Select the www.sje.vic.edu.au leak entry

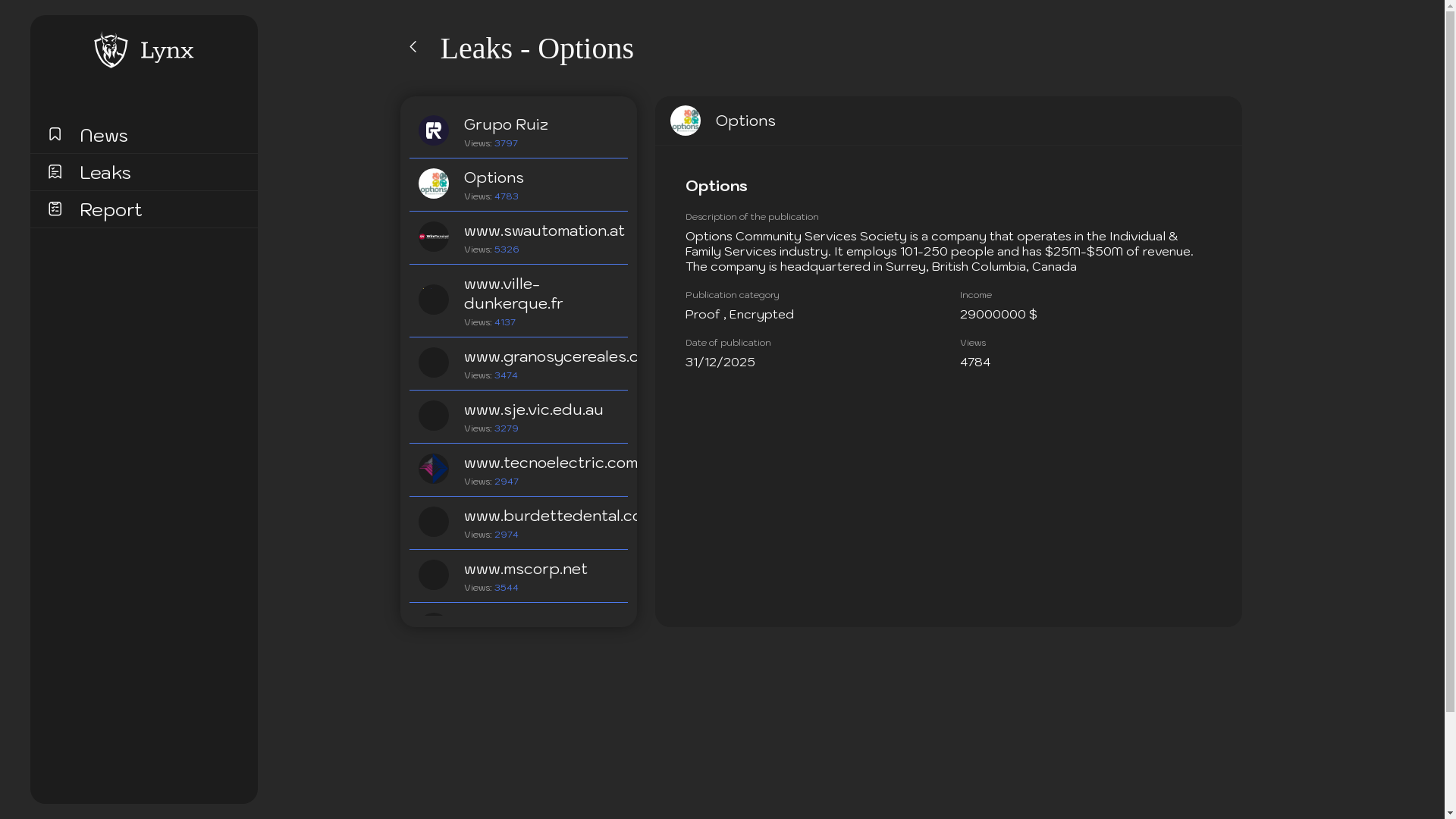pos(533,410)
